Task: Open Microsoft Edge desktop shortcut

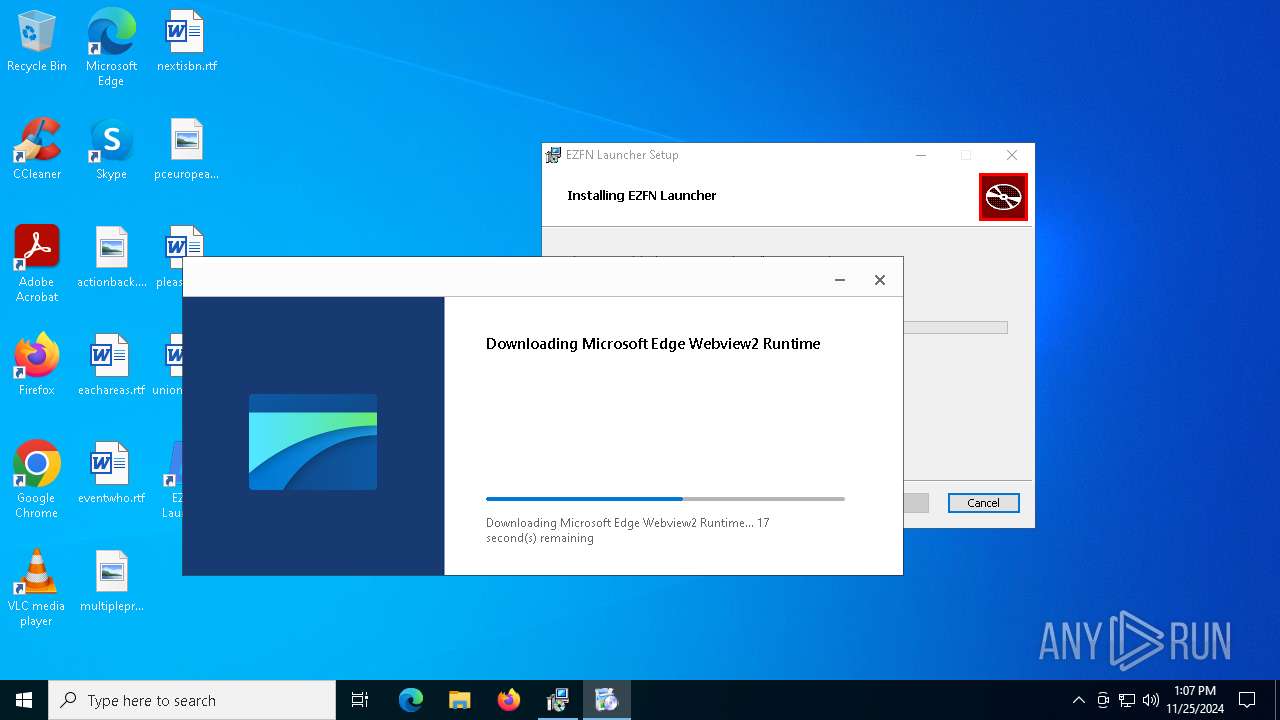Action: tap(111, 47)
